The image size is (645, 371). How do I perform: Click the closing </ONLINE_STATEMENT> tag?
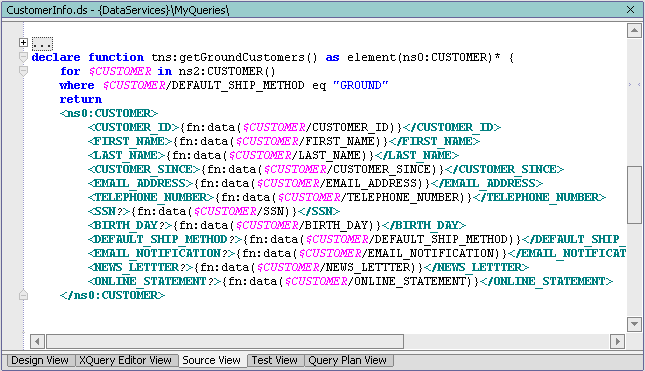(x=547, y=281)
